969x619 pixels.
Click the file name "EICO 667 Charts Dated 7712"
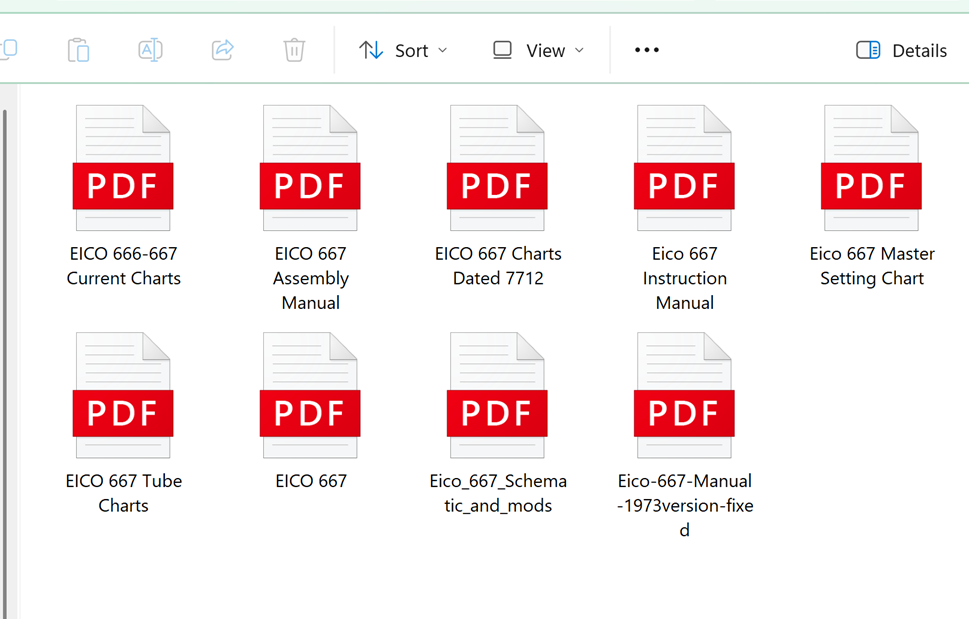click(498, 266)
